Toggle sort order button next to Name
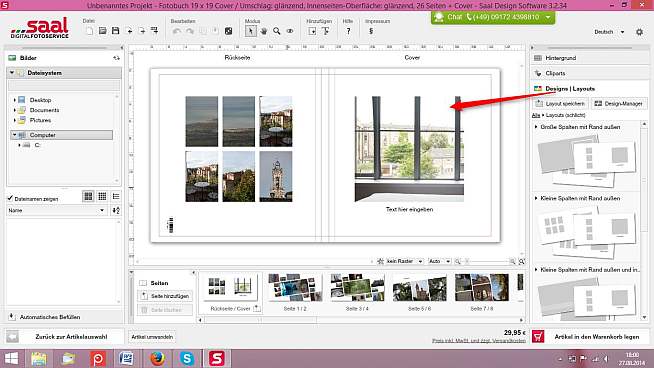 116,210
